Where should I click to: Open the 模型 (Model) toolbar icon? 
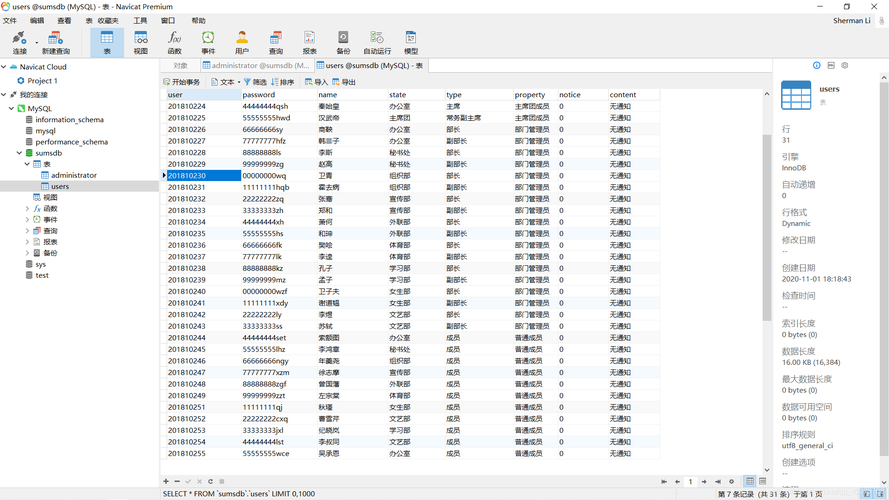click(x=411, y=43)
